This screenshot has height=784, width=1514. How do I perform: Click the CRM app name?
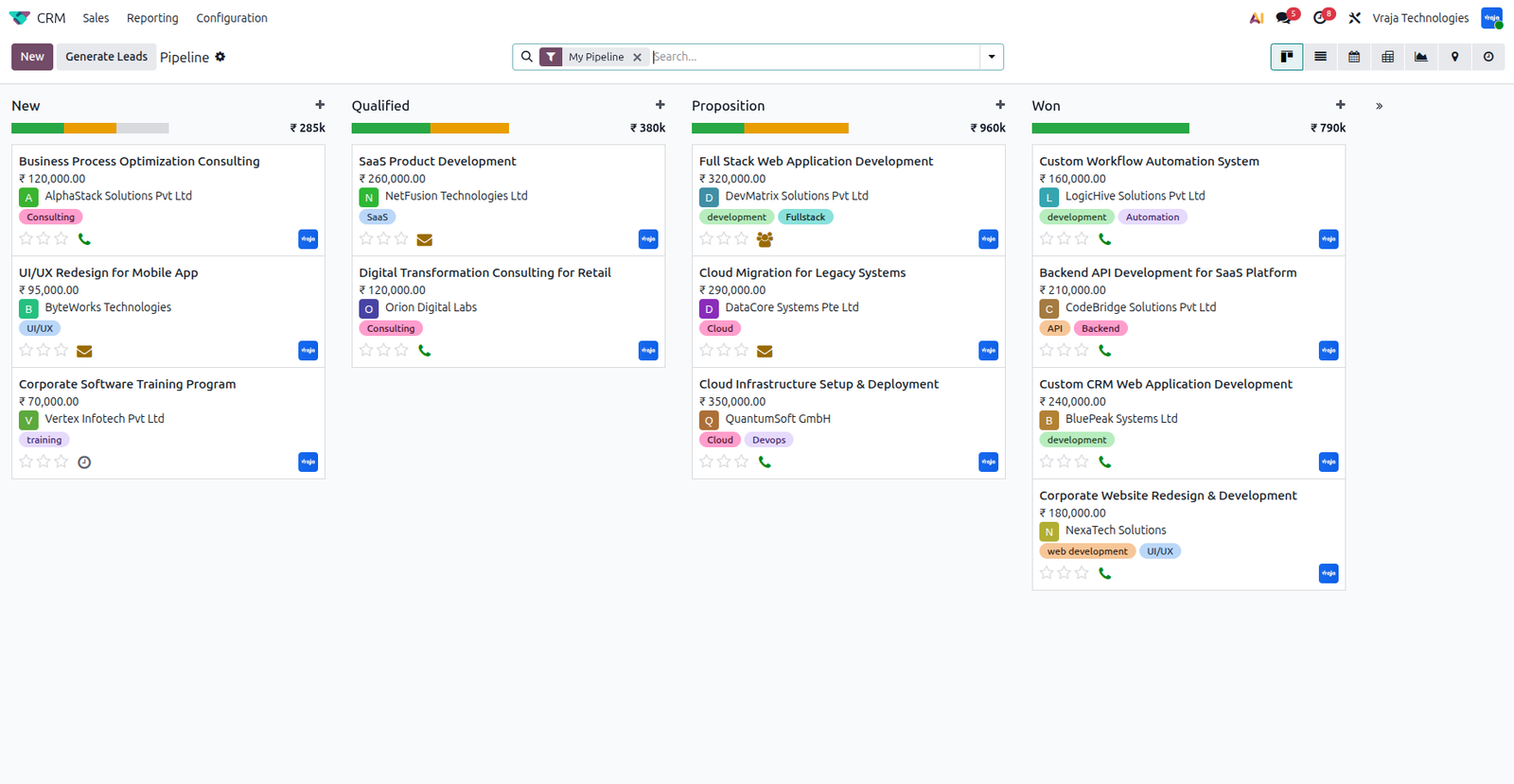(x=51, y=18)
